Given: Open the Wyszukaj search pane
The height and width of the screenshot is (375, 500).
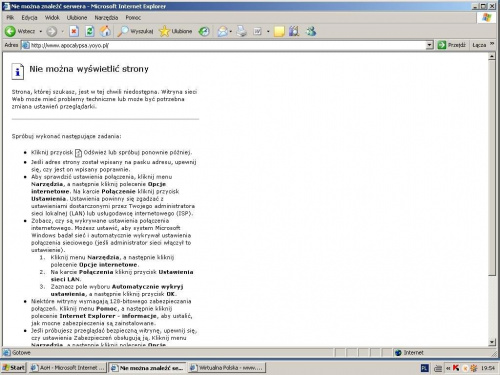Looking at the screenshot, I should click(135, 31).
